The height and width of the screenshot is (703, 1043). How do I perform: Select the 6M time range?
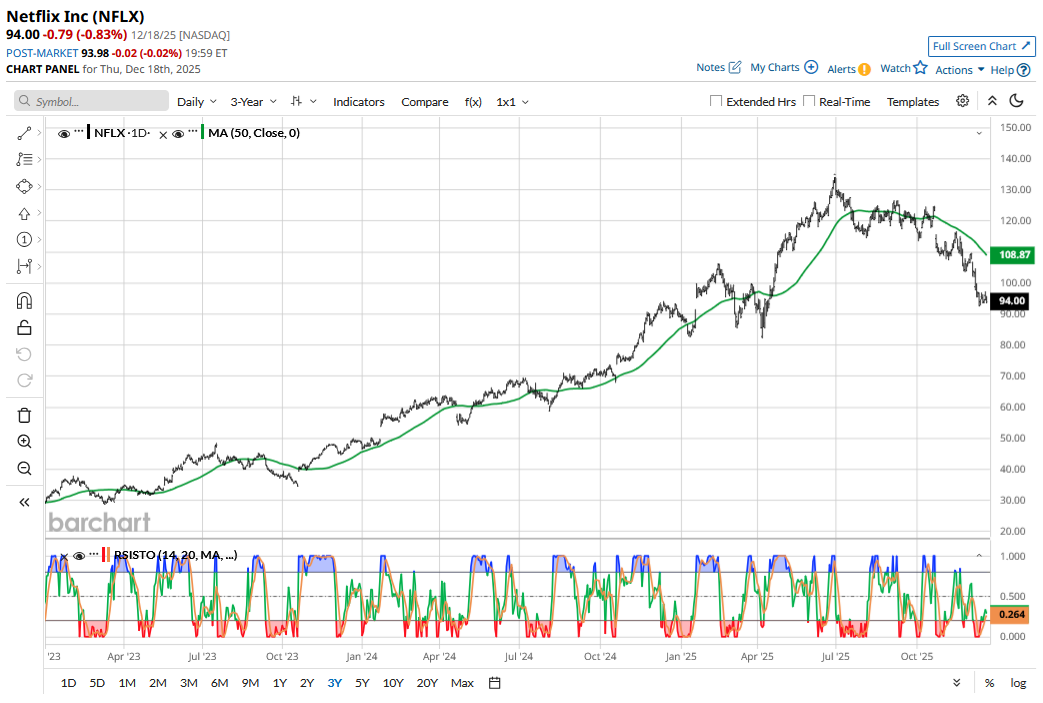(x=220, y=683)
